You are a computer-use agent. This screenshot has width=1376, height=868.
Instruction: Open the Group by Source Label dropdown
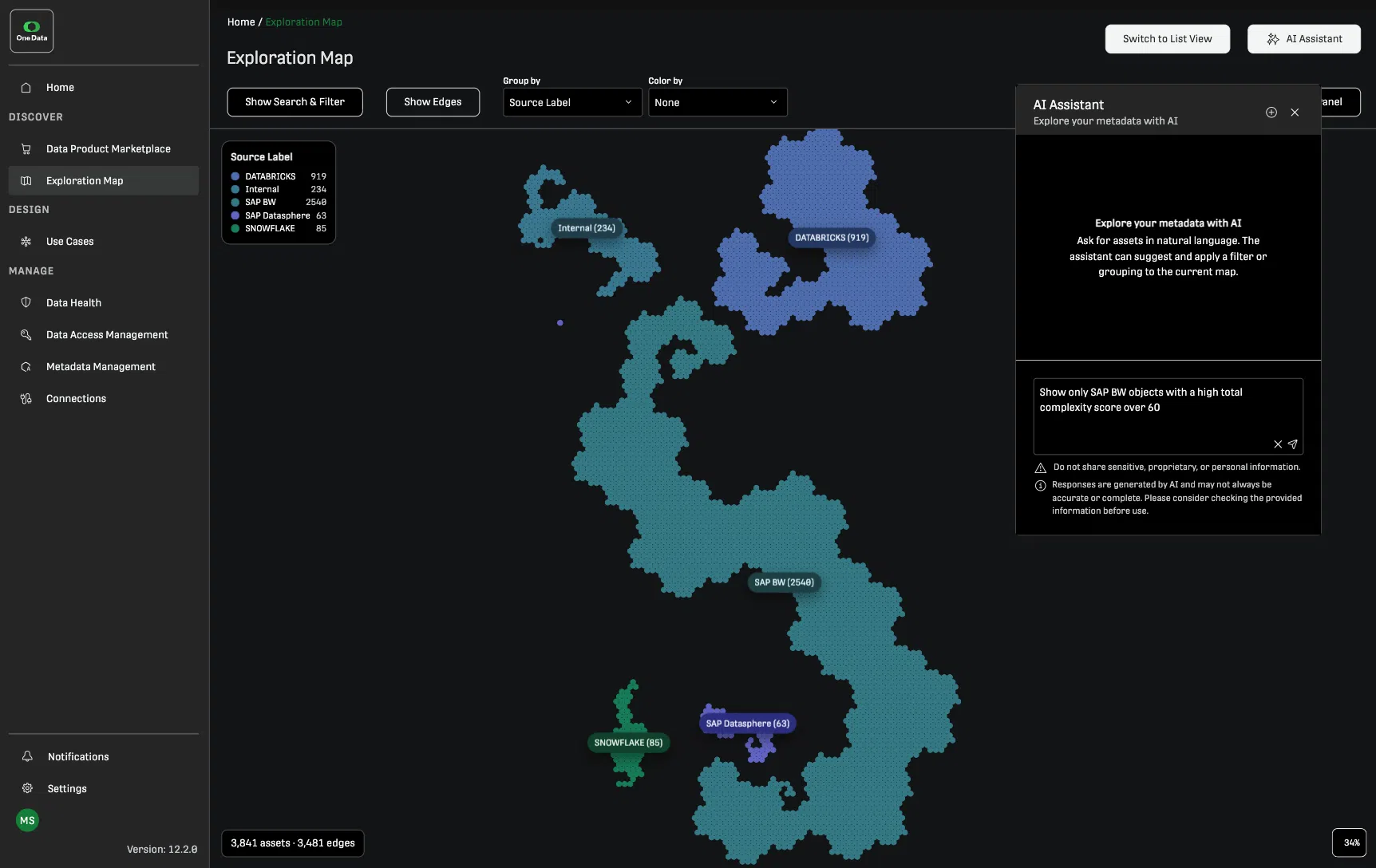click(x=572, y=102)
